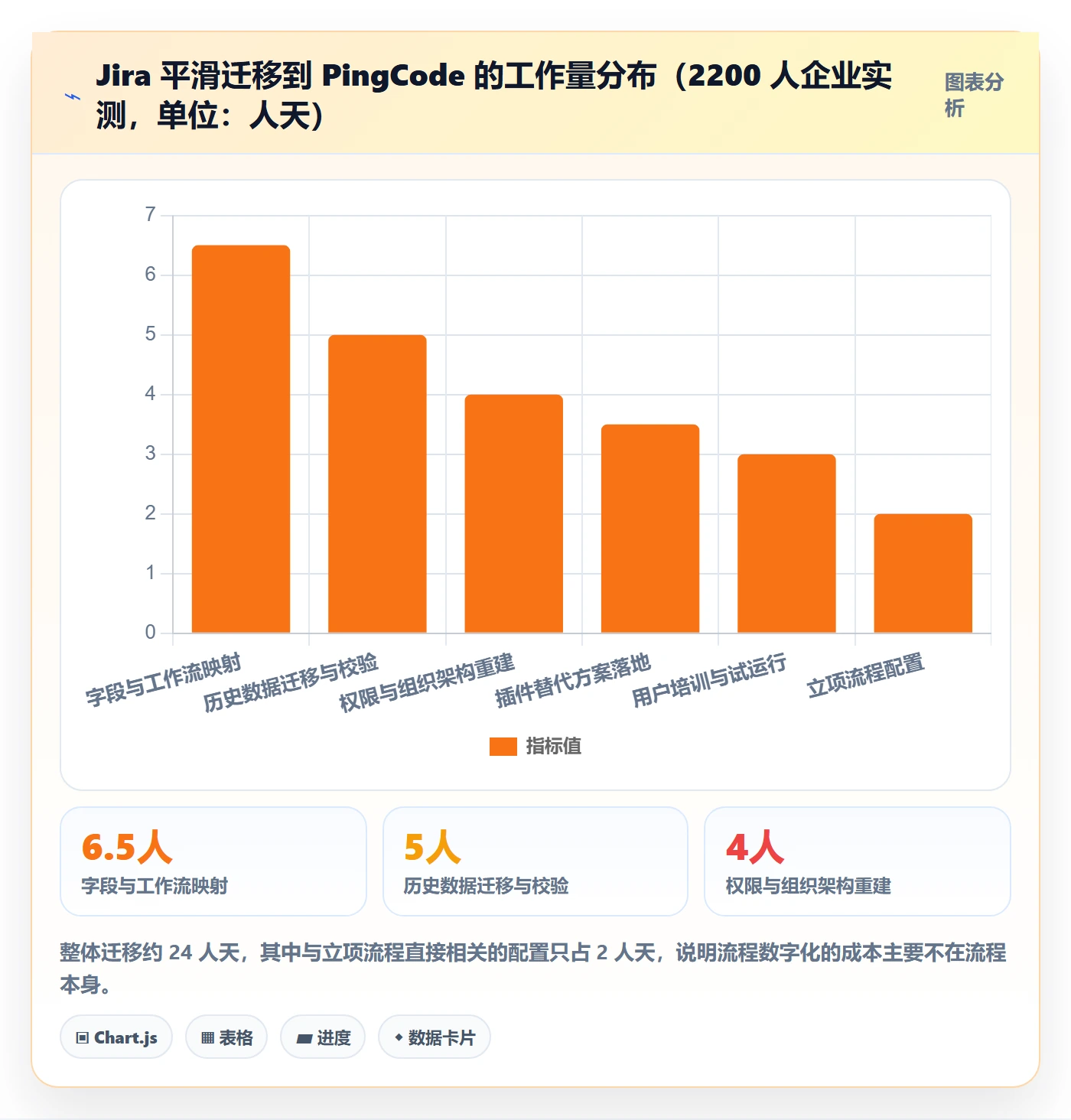
Task: Select the 表格 tag chip
Action: click(x=226, y=1037)
